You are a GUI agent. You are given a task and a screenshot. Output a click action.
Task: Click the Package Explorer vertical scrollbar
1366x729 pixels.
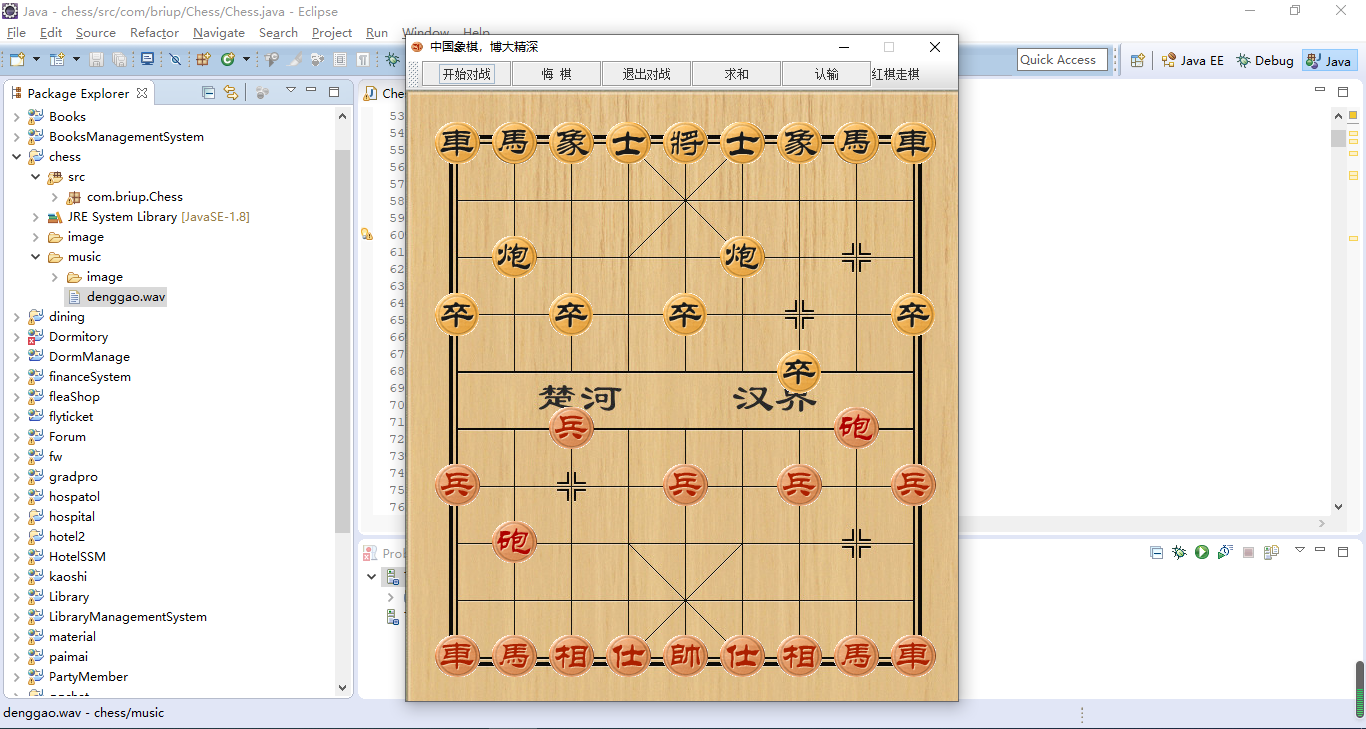pos(342,340)
